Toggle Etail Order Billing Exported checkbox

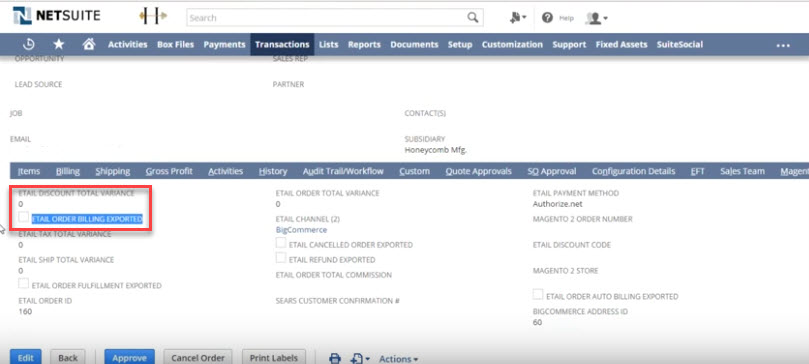pyautogui.click(x=24, y=217)
